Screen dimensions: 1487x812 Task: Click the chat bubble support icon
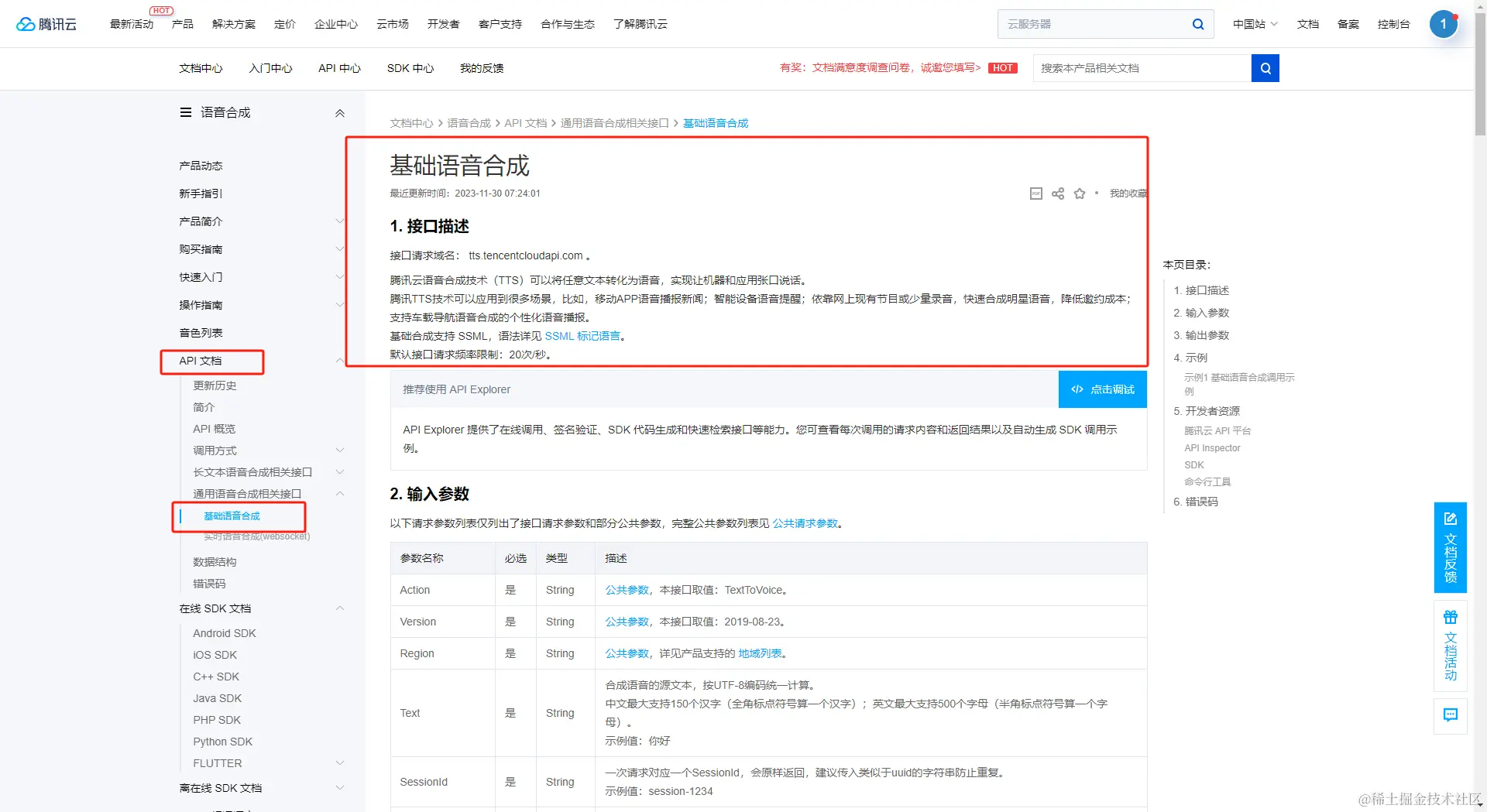(x=1450, y=715)
